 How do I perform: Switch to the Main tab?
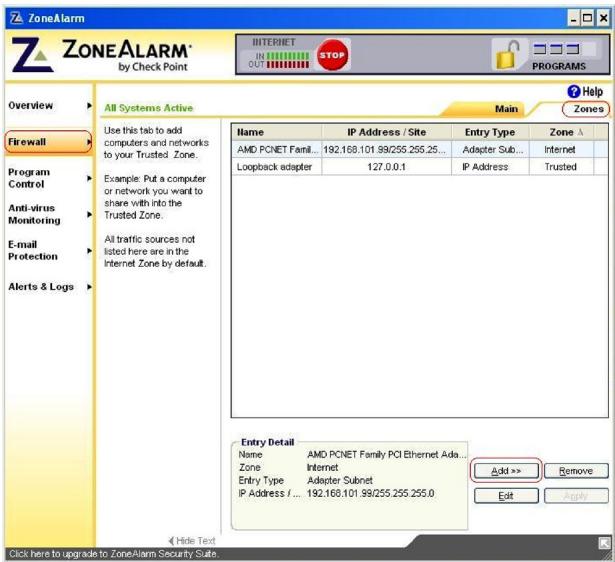[x=506, y=109]
